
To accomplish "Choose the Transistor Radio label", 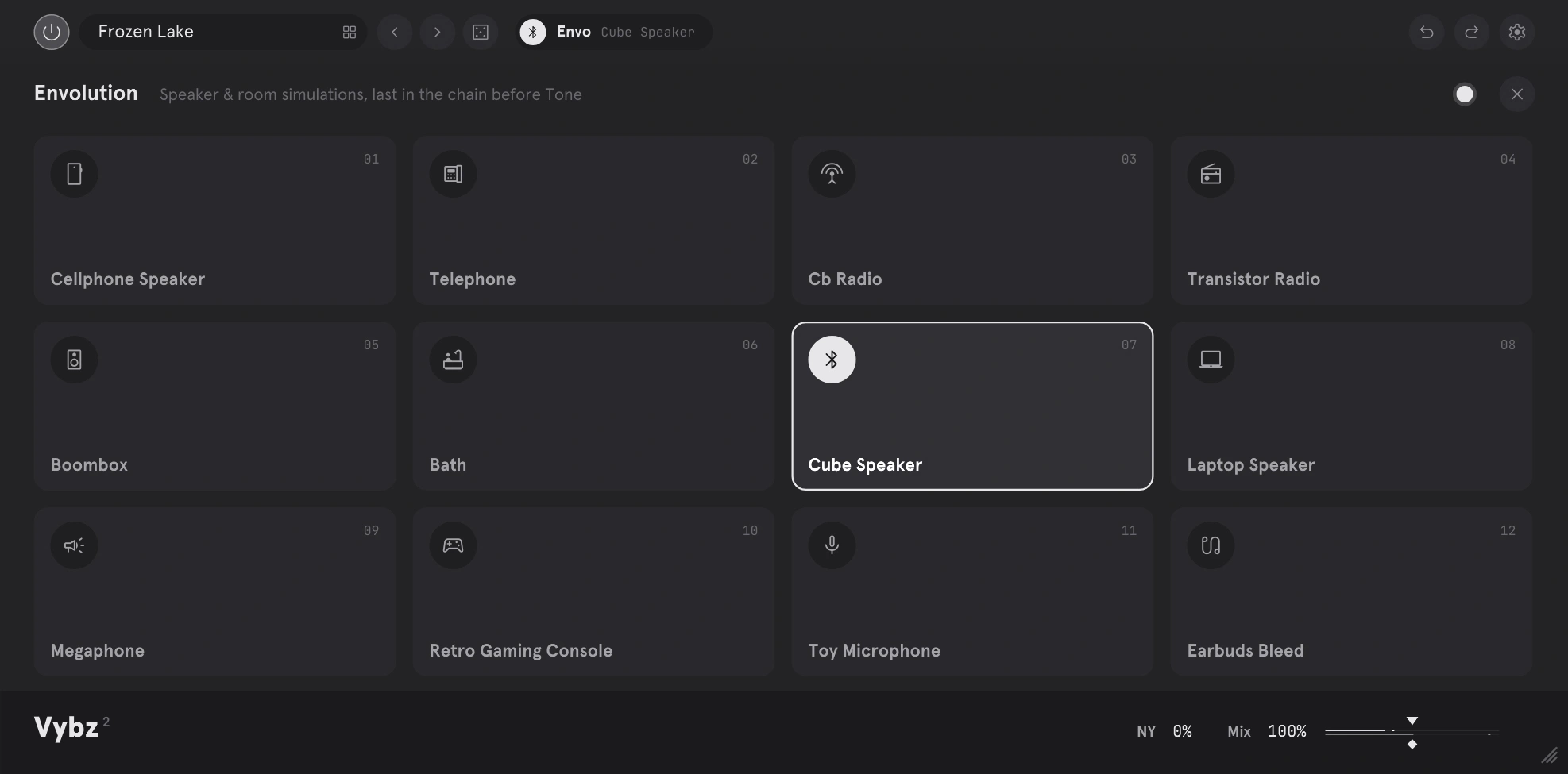I will click(x=1253, y=279).
